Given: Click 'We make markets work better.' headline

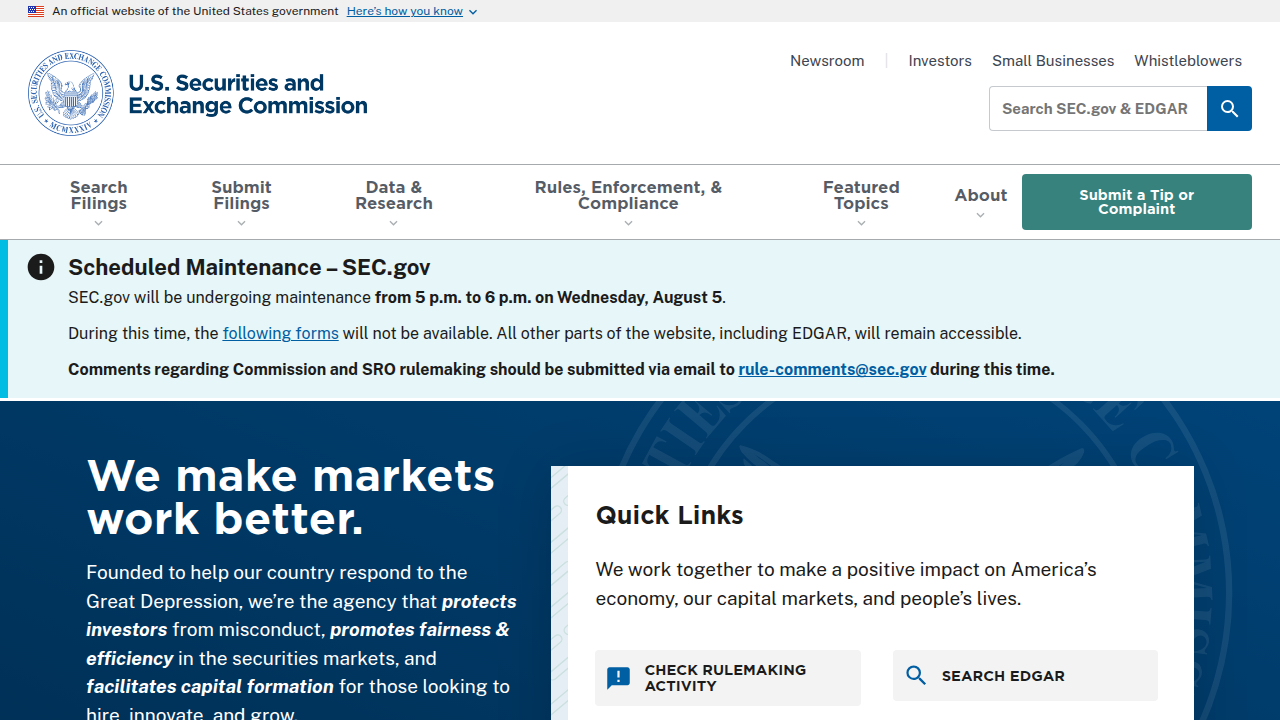Looking at the screenshot, I should (x=291, y=497).
